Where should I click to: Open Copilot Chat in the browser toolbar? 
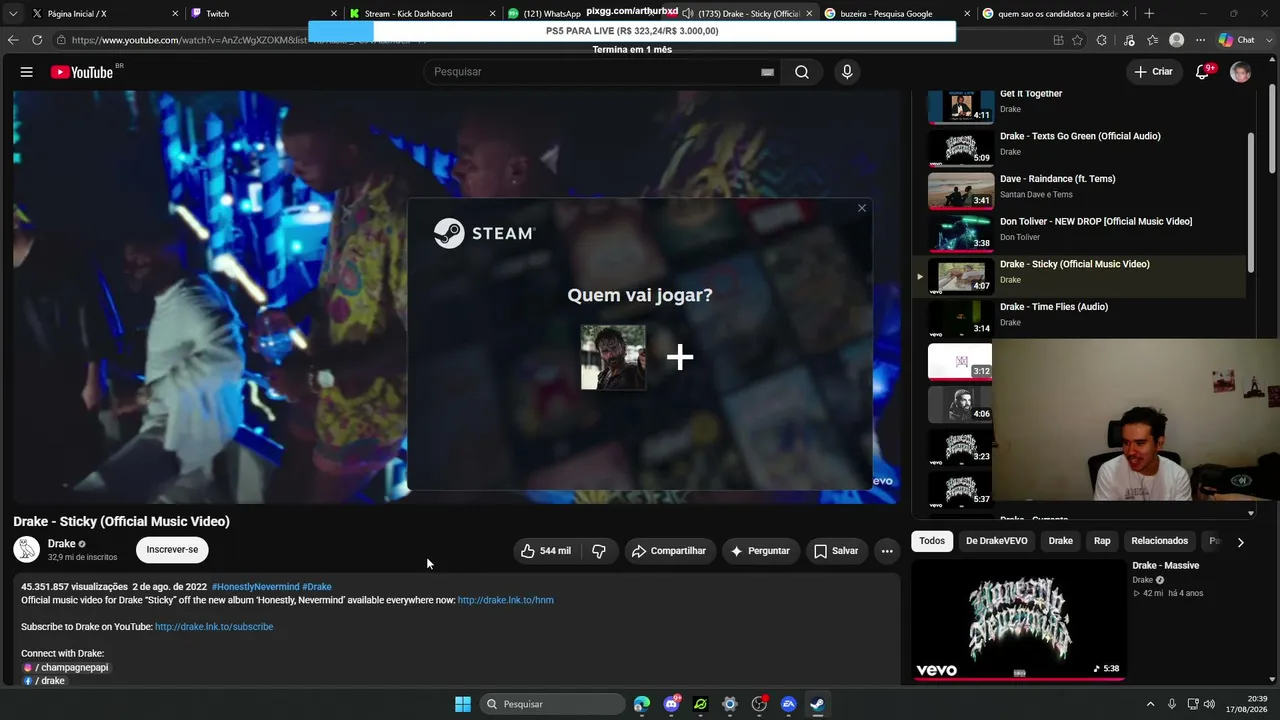point(1236,40)
